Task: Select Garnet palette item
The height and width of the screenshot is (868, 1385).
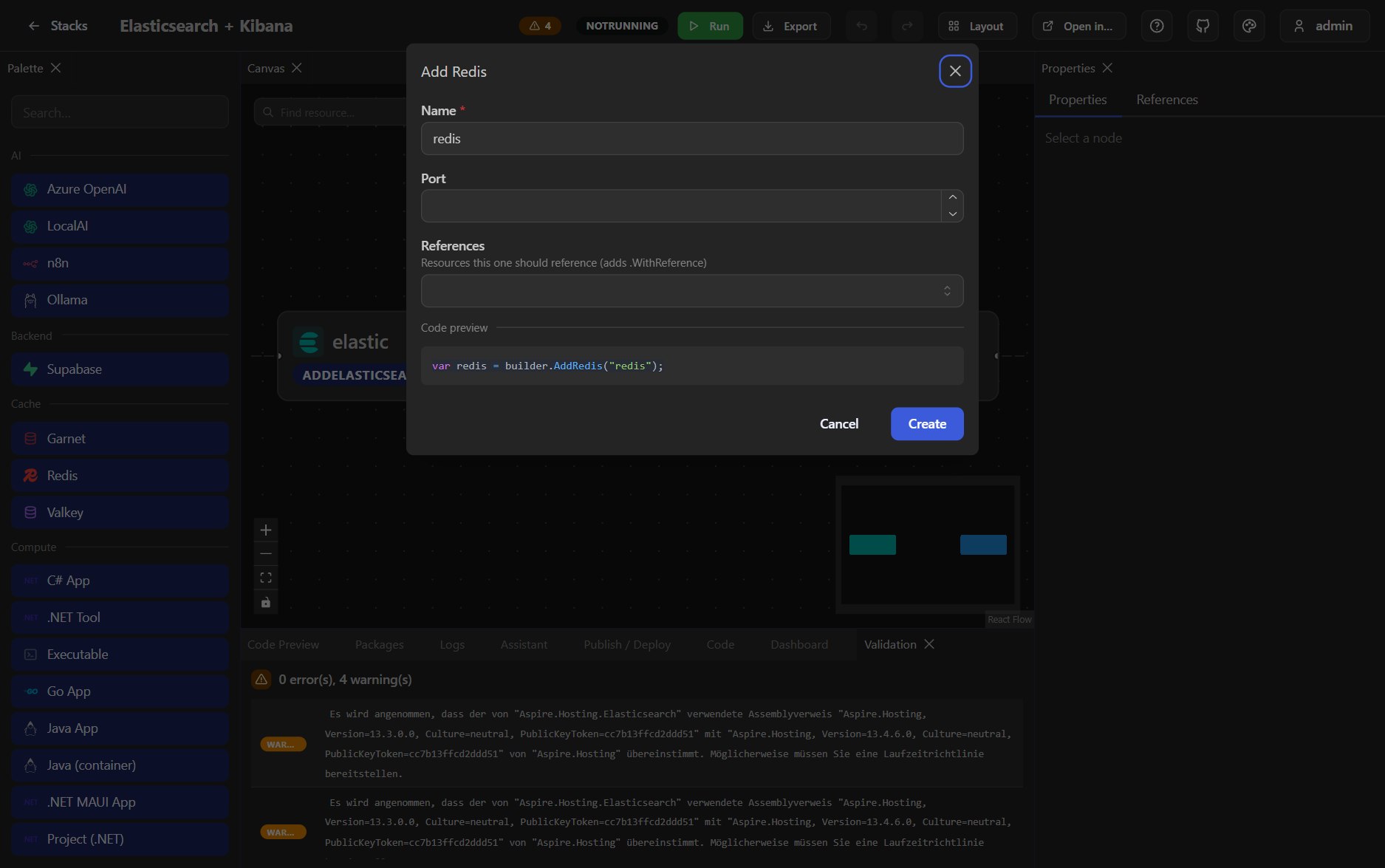Action: pos(120,439)
